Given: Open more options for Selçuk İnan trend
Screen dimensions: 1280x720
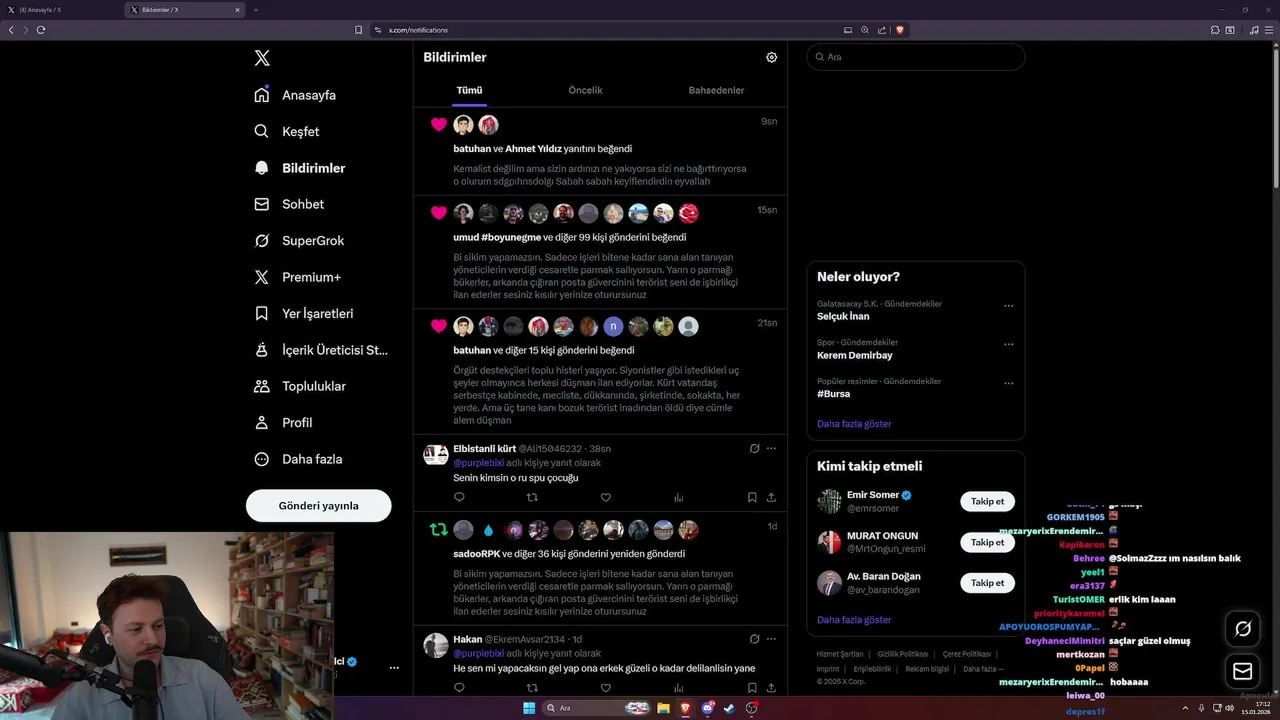Looking at the screenshot, I should click(x=1008, y=306).
